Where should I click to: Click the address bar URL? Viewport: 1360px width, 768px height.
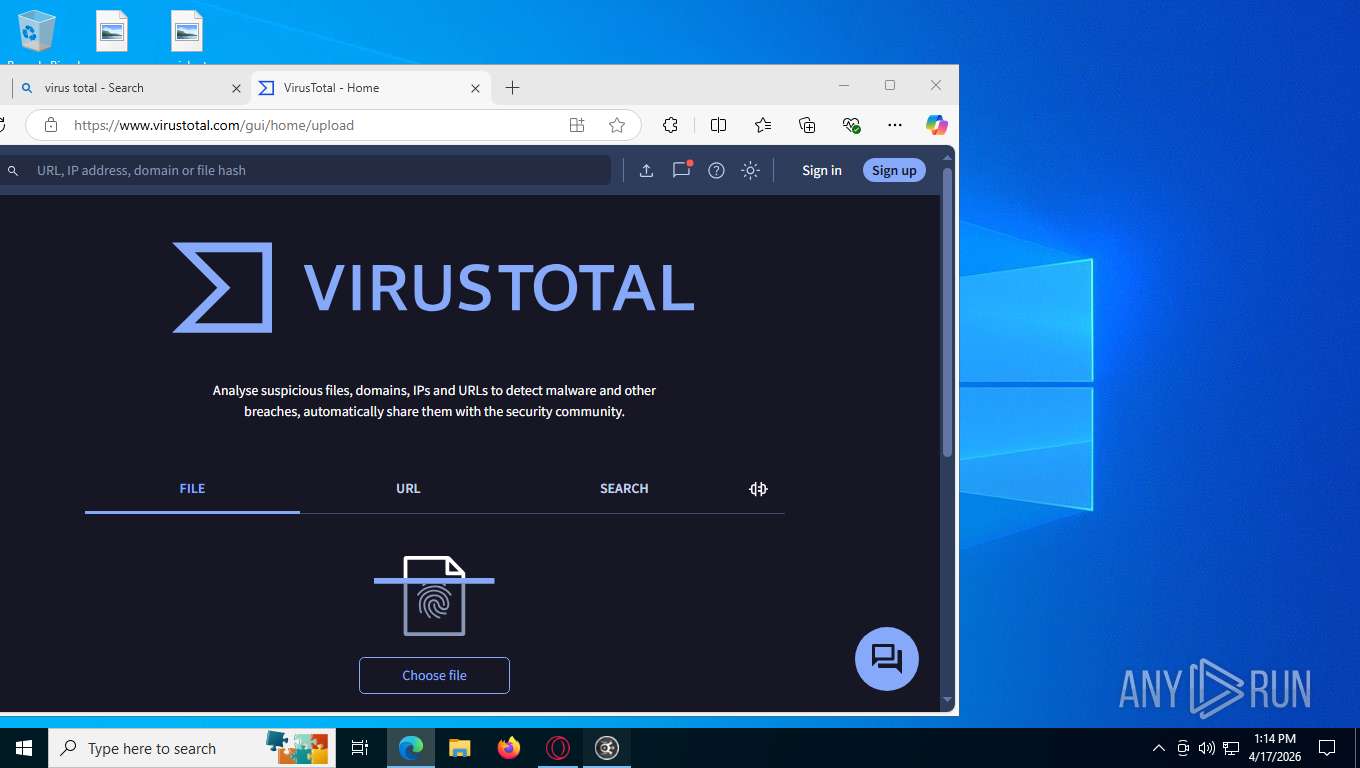pos(214,125)
